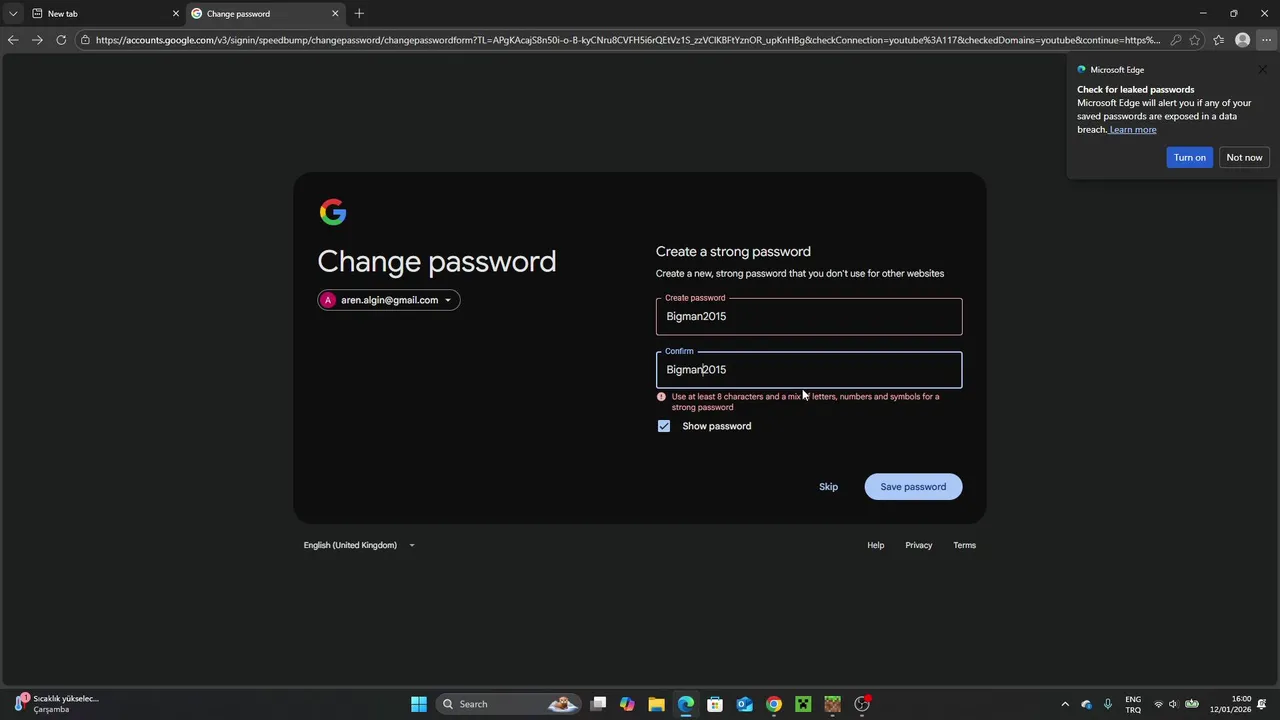Open Task View on the taskbar
Viewport: 1280px width, 720px height.
coord(598,704)
